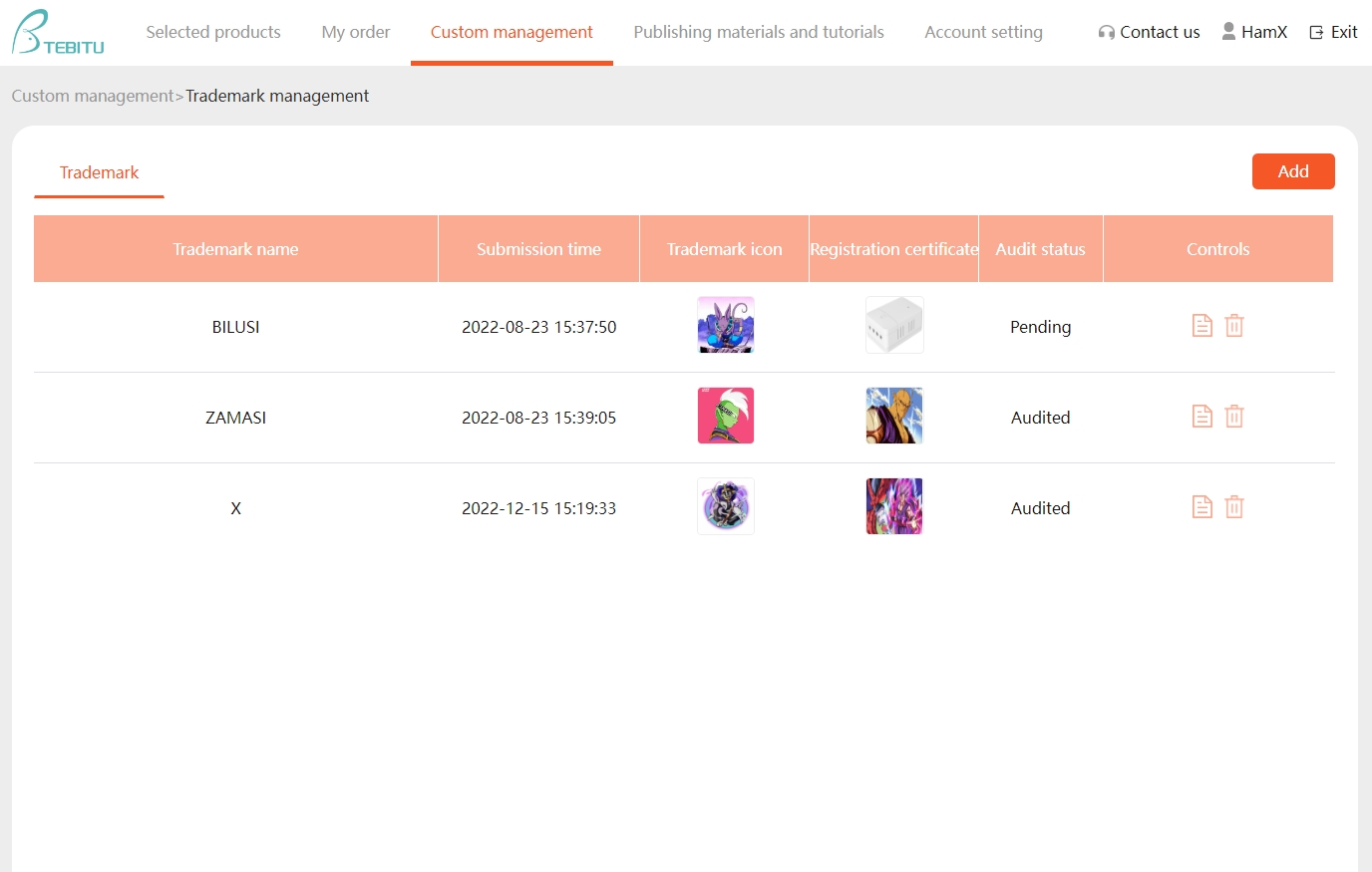Click the BILUSI trademark icon thumbnail
This screenshot has width=1372, height=872.
[725, 324]
